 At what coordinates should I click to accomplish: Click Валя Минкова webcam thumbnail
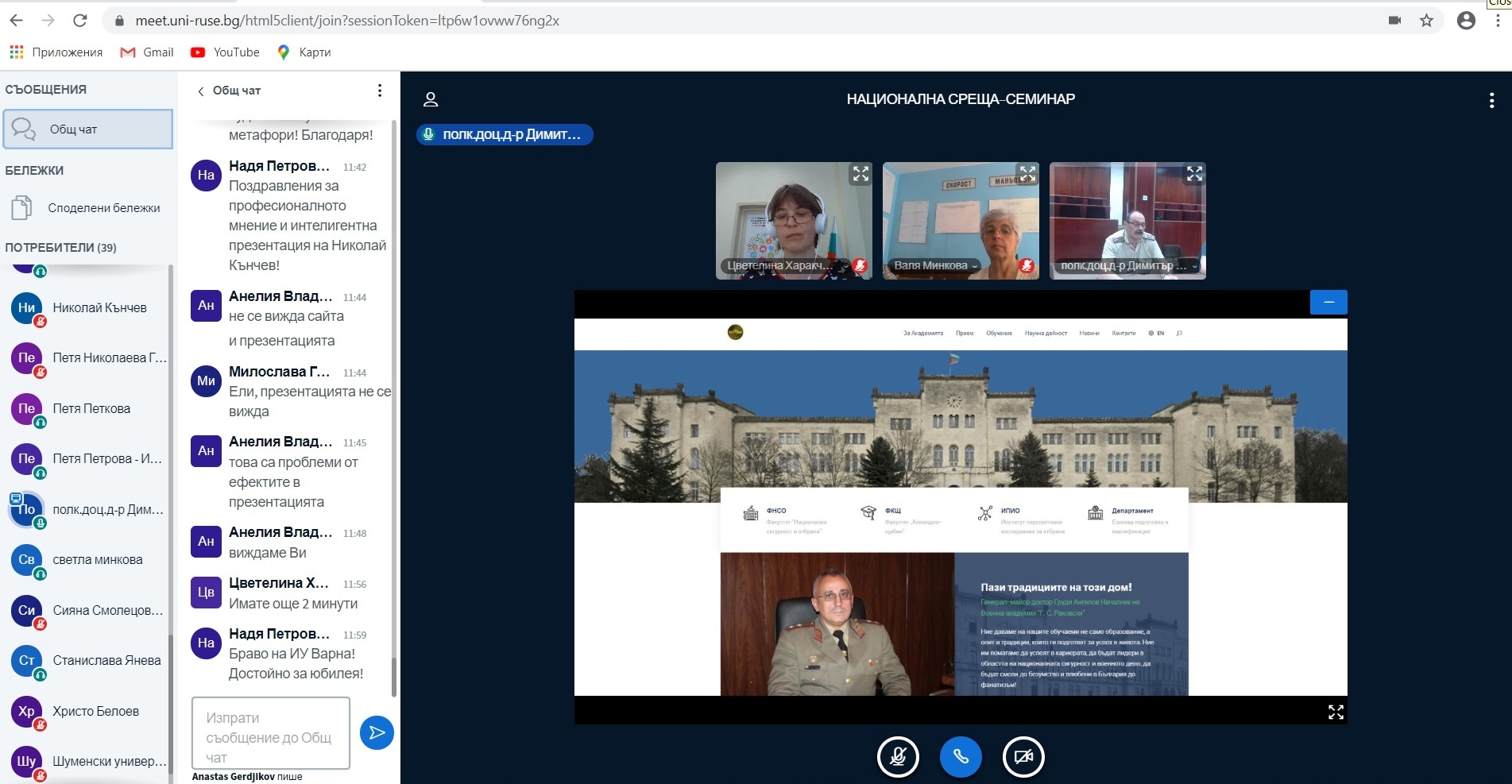961,221
